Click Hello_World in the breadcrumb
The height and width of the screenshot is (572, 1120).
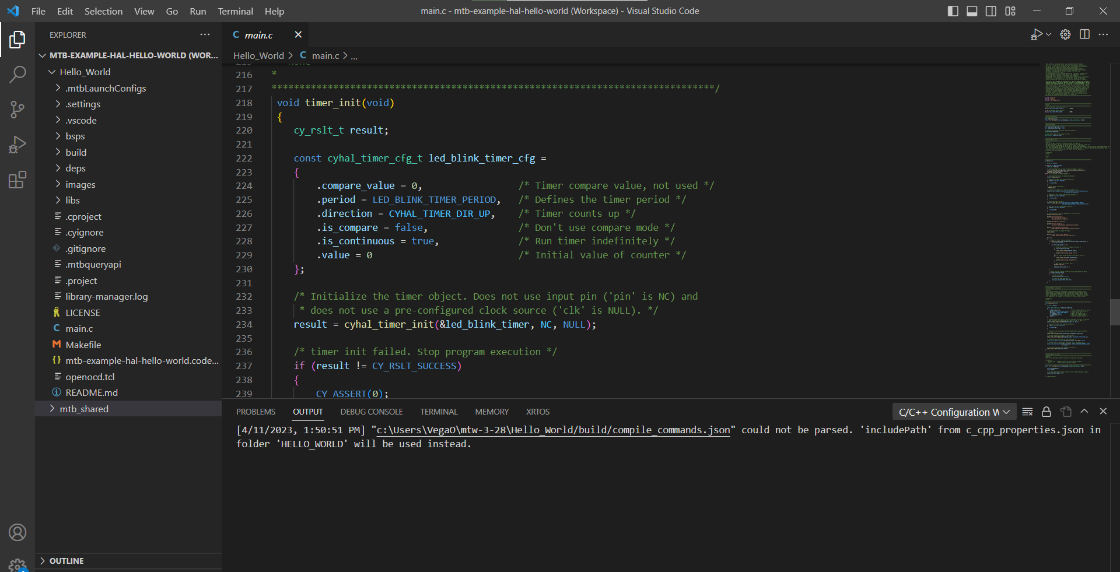coord(259,56)
